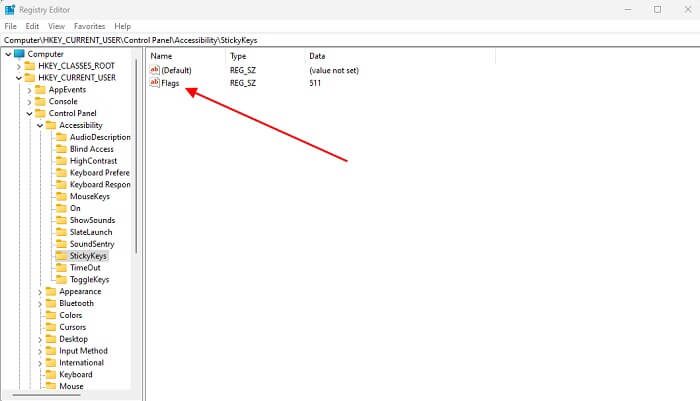Click the ShowSounds folder icon
700x401 pixels.
(x=61, y=221)
